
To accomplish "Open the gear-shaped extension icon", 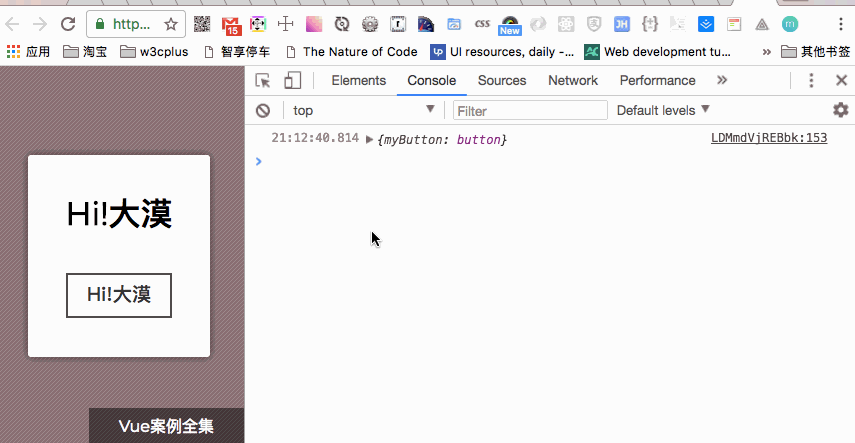I will click(x=370, y=24).
